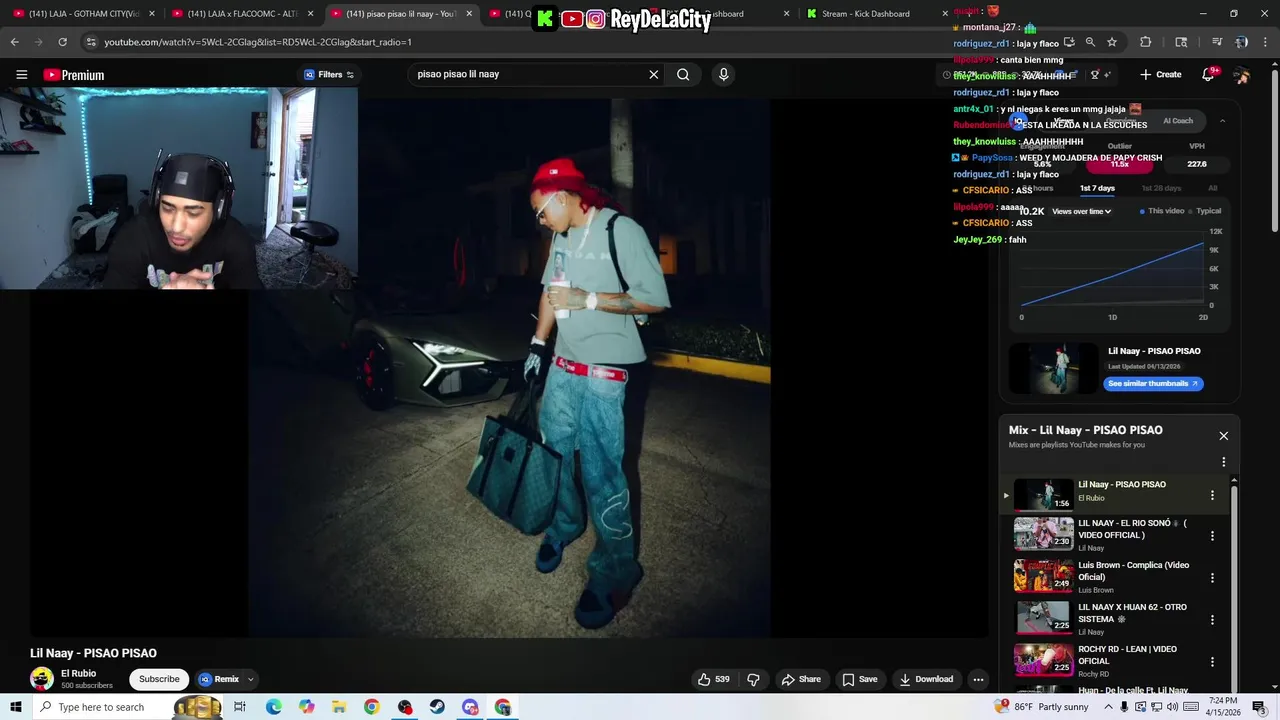Screen dimensions: 1280x720
Task: Open the Mix playlist options three dots
Action: pyautogui.click(x=1223, y=462)
